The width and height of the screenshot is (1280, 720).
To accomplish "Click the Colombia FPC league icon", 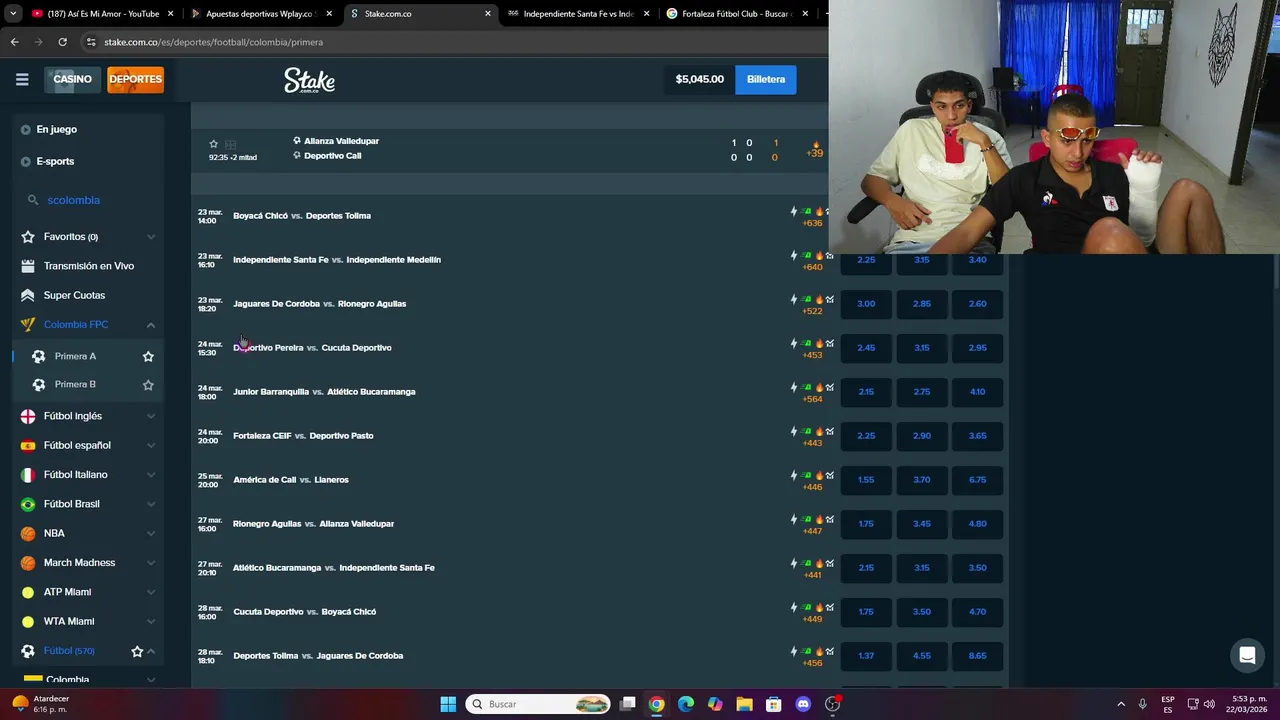I will point(28,324).
